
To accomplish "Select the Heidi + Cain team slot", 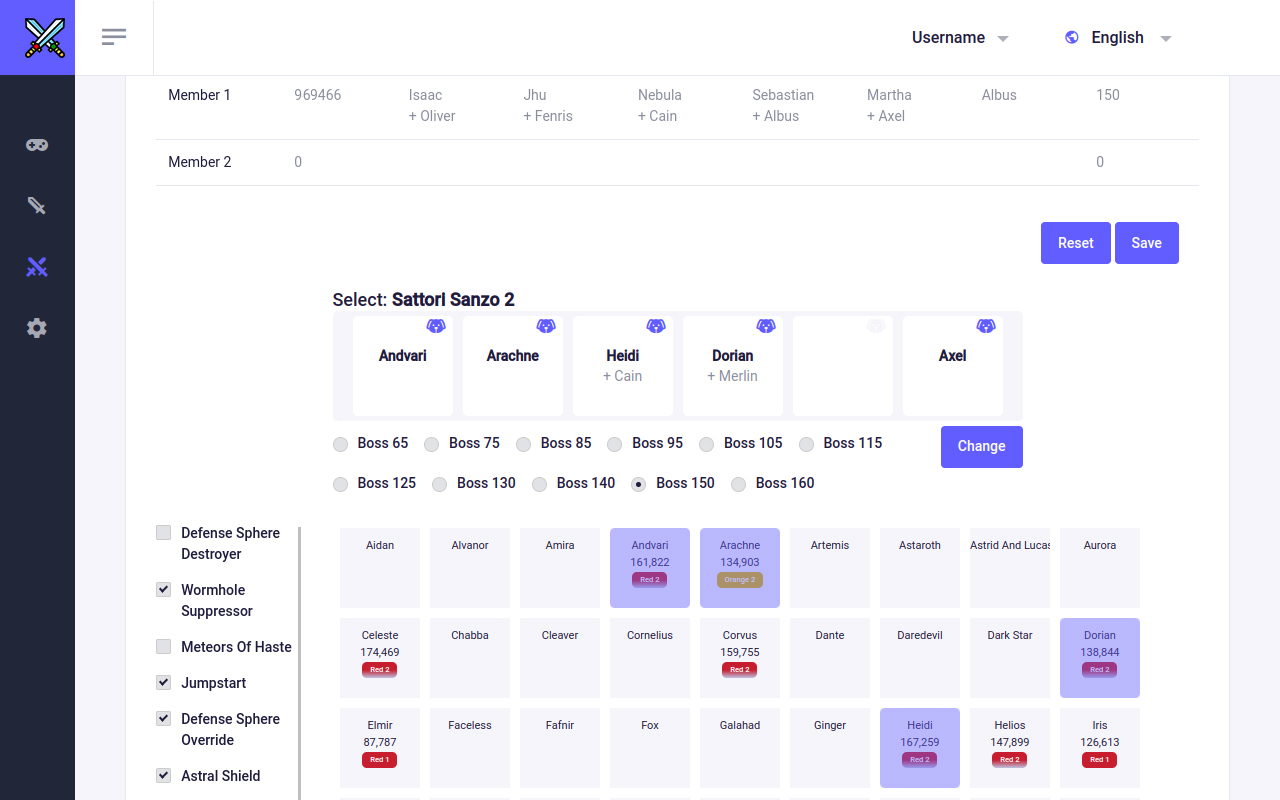I will [x=623, y=366].
